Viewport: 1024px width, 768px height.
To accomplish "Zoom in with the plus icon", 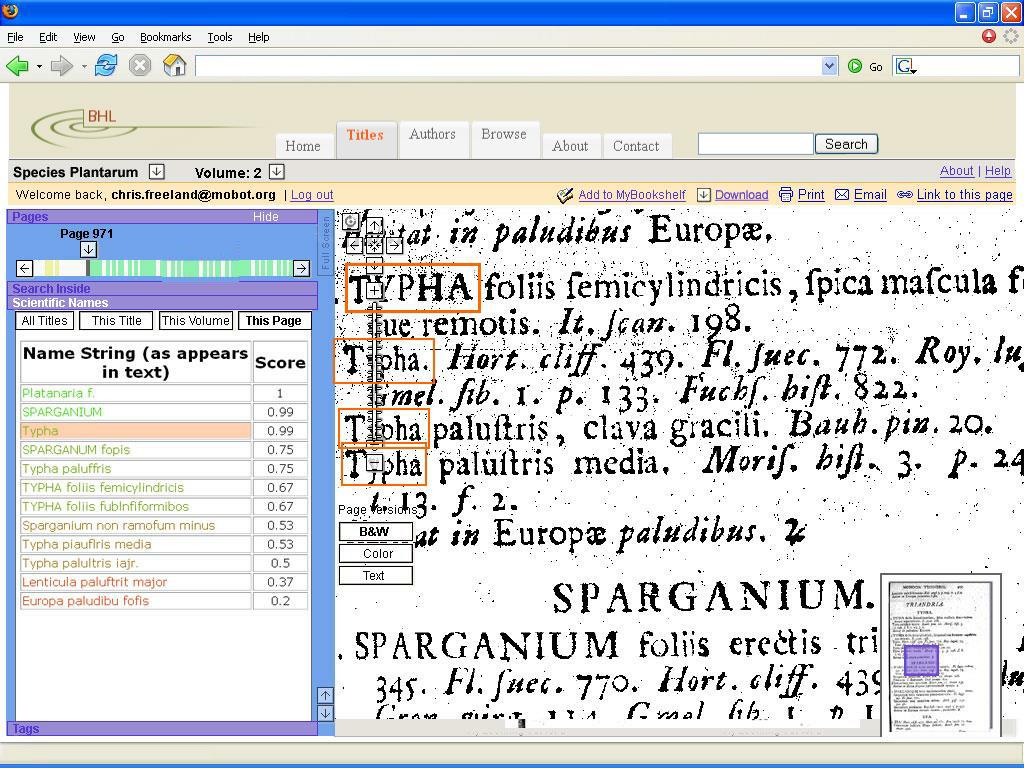I will coord(374,290).
